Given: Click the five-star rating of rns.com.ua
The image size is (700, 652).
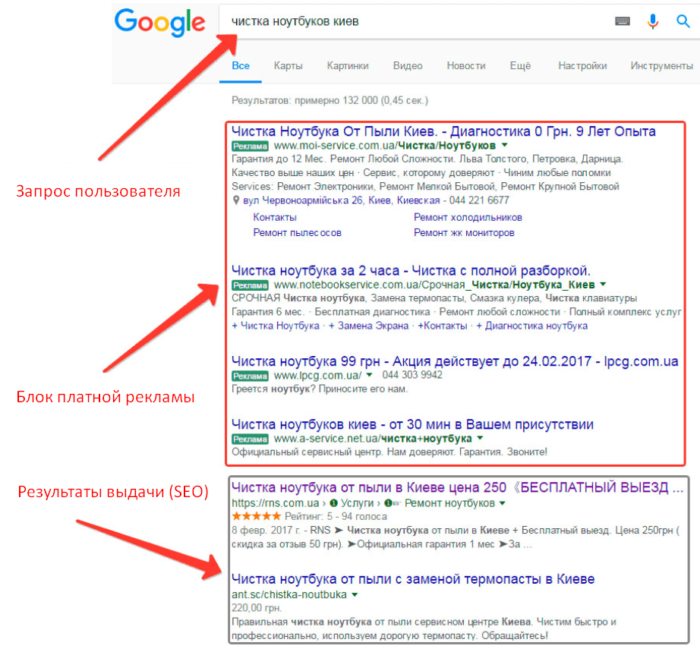Looking at the screenshot, I should click(256, 517).
